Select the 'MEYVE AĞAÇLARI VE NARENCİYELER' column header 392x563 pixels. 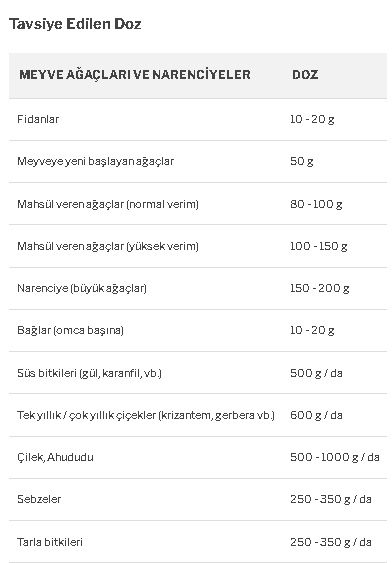point(135,75)
